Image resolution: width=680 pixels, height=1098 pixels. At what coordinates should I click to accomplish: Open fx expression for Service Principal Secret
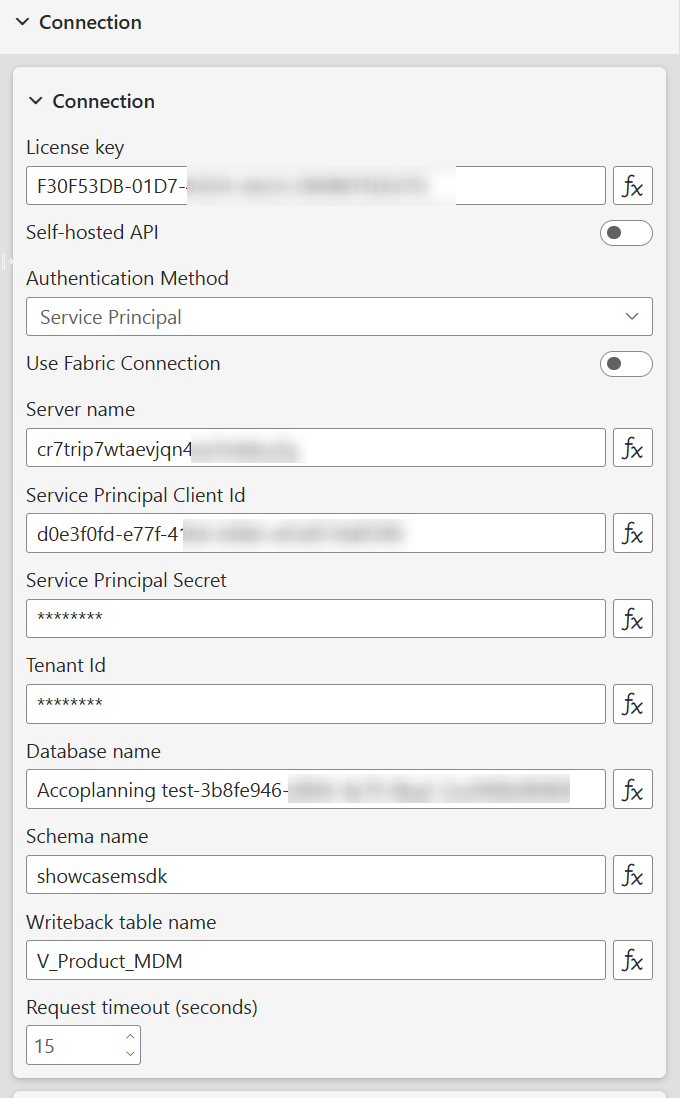click(632, 619)
